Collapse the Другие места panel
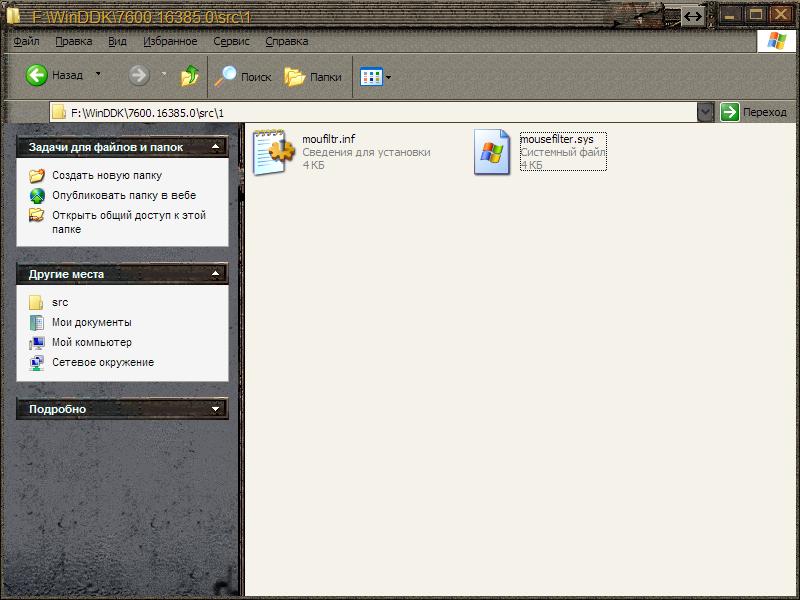Screen dimensions: 800x600 pos(216,274)
